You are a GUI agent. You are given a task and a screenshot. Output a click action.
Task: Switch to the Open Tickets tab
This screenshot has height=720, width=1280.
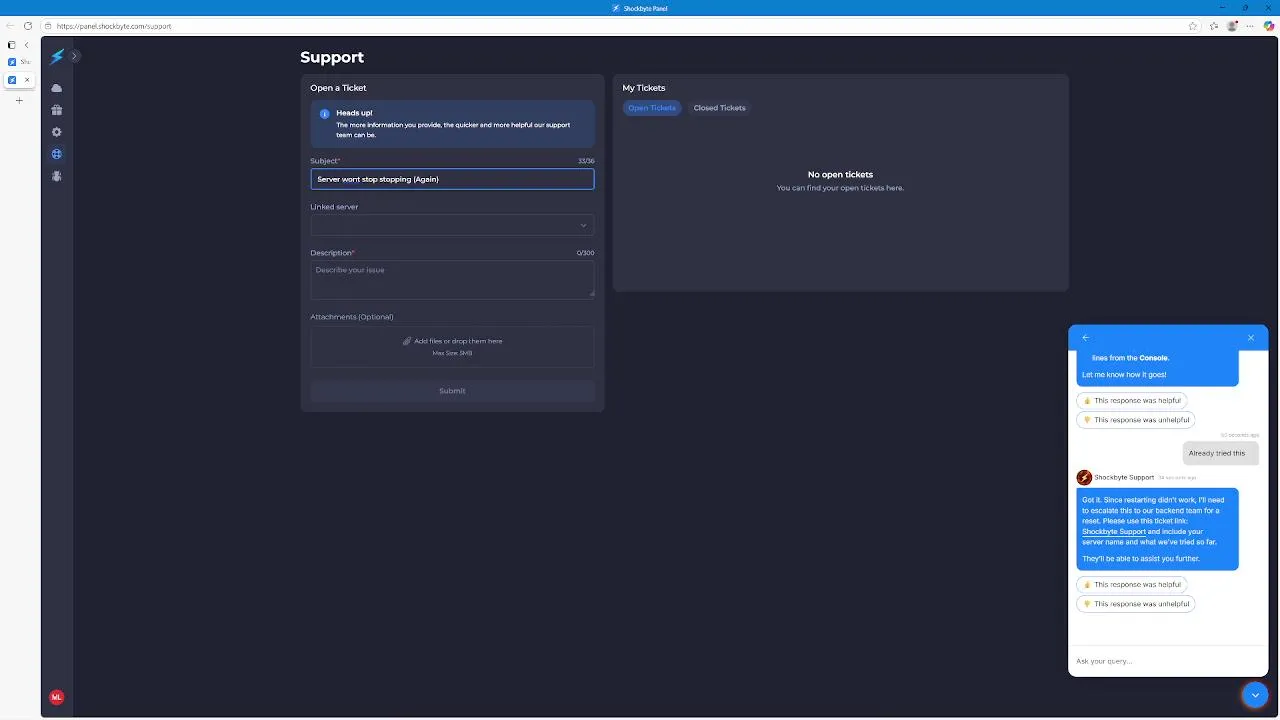pos(652,108)
